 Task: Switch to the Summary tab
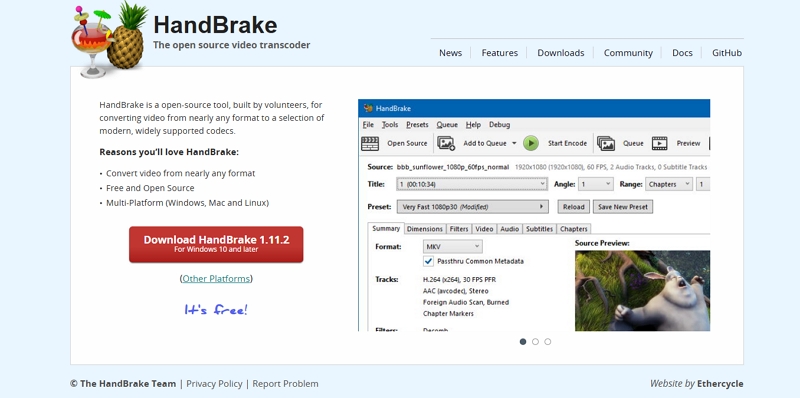pyautogui.click(x=386, y=229)
